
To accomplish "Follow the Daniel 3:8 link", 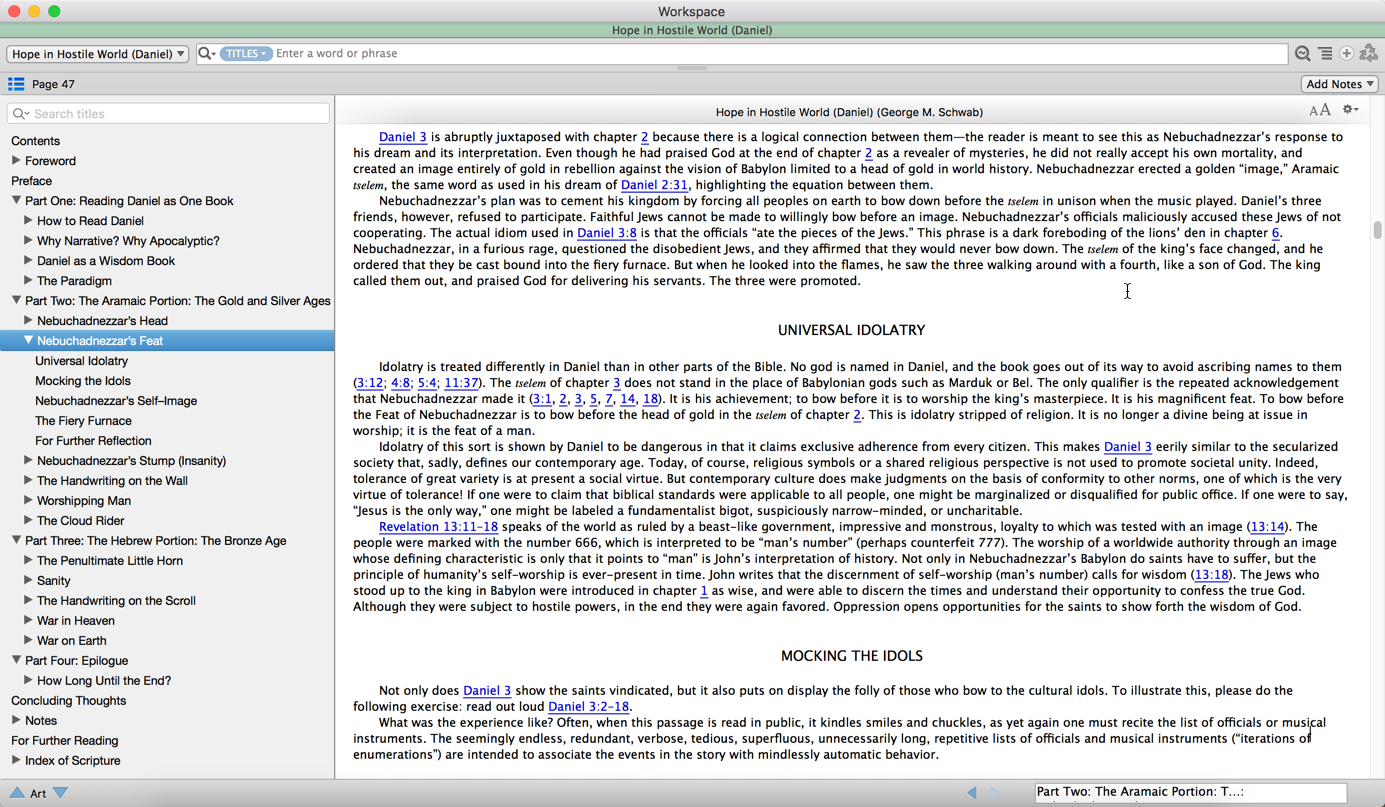I will [607, 233].
